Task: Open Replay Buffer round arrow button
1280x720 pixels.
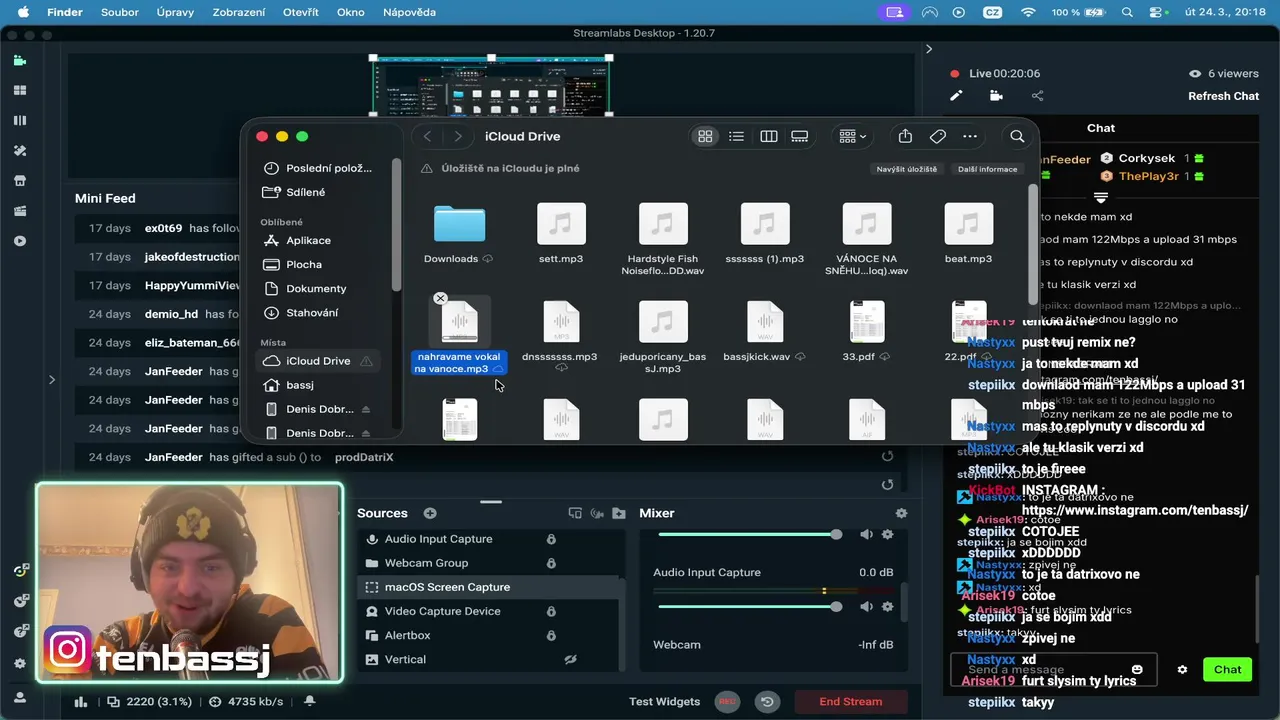Action: point(767,702)
